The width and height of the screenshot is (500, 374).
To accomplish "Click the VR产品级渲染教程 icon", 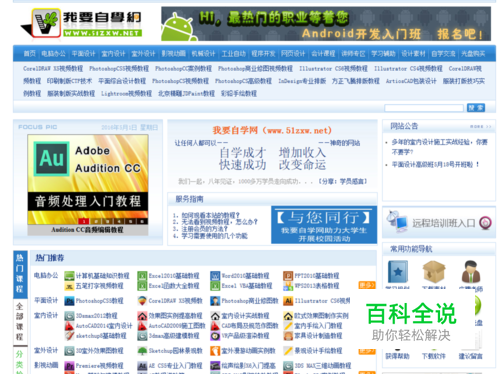I will pos(215,336).
